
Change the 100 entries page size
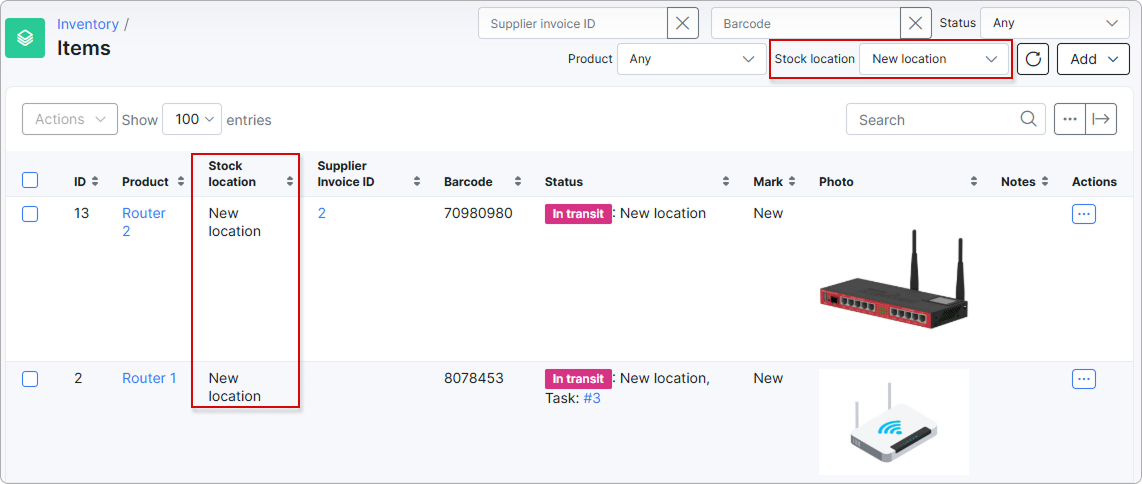192,119
